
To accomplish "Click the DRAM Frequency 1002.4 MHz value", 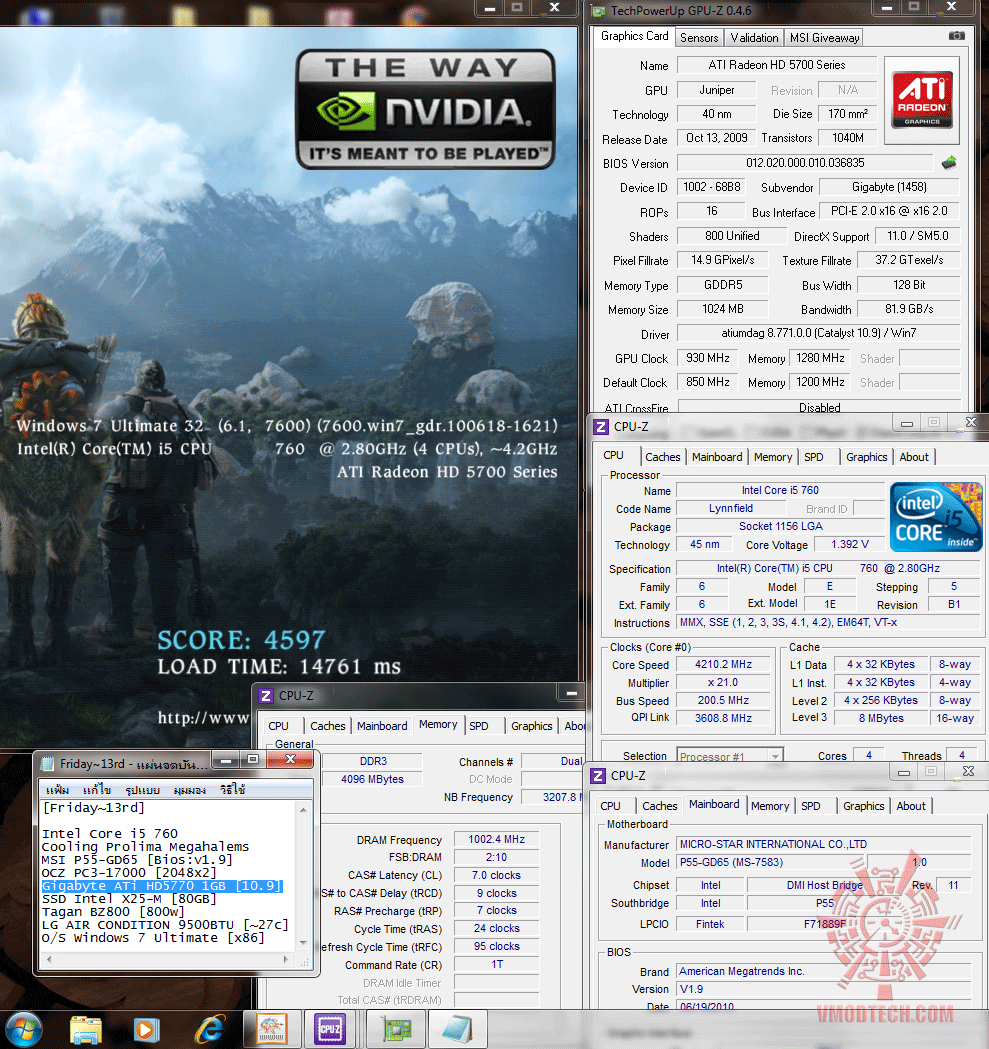I will pos(496,839).
